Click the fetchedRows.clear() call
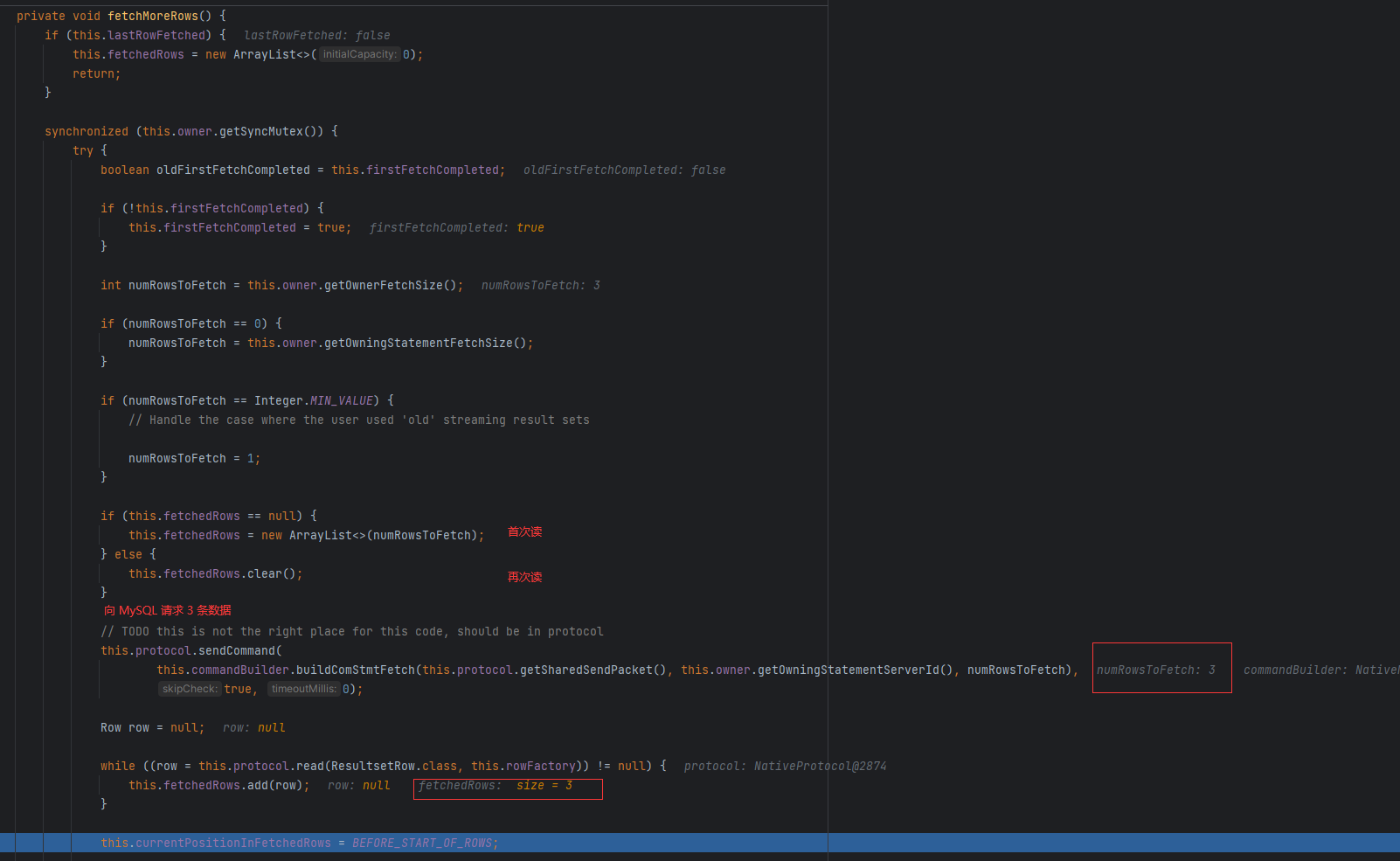This screenshot has height=861, width=1400. [216, 573]
